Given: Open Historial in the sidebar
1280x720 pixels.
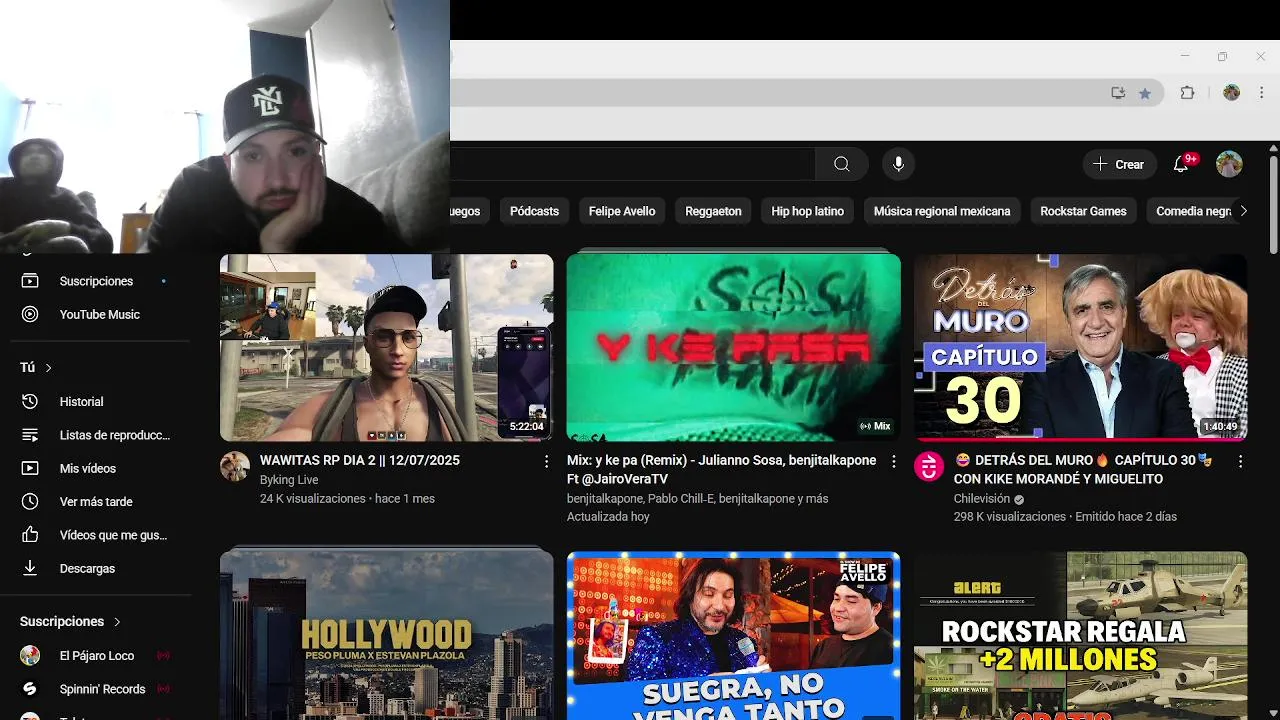Looking at the screenshot, I should pyautogui.click(x=81, y=401).
